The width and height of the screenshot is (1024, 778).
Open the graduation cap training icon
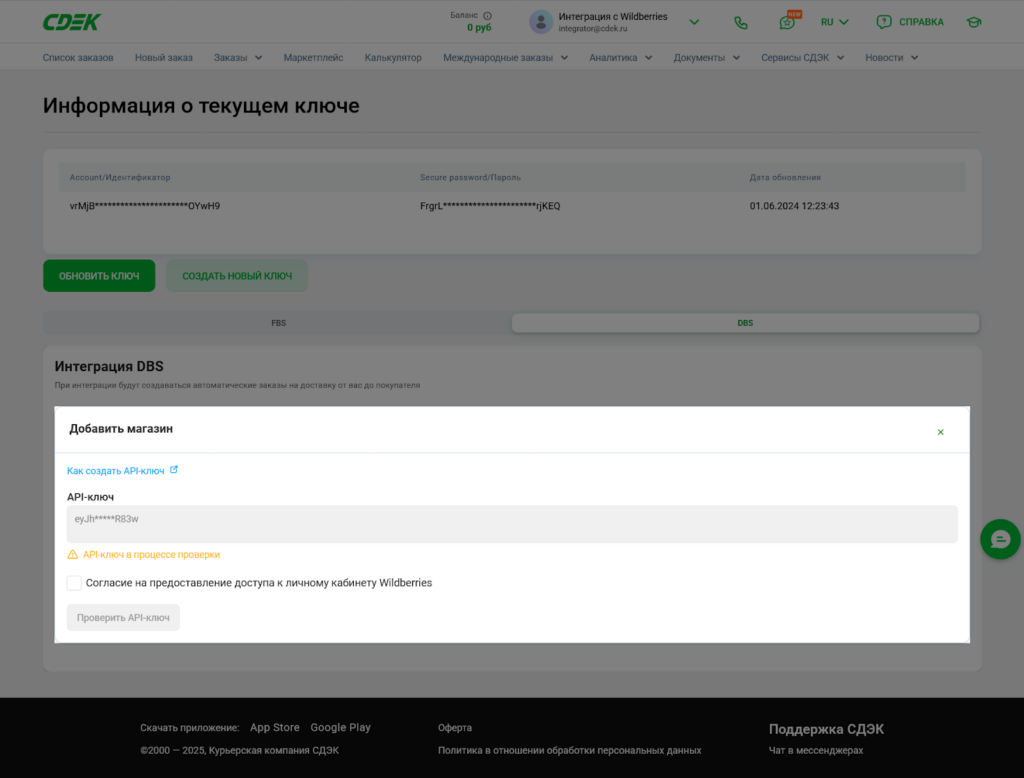point(974,22)
